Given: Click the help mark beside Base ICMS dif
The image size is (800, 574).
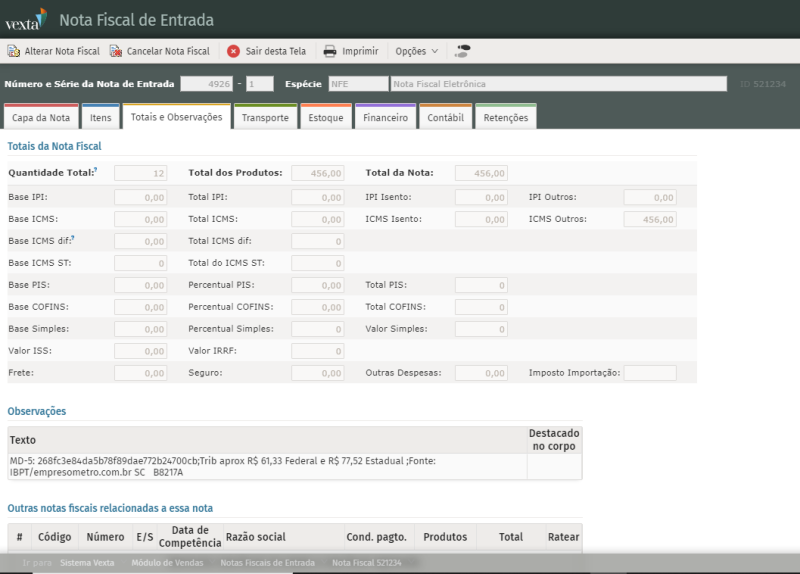Looking at the screenshot, I should (73, 239).
